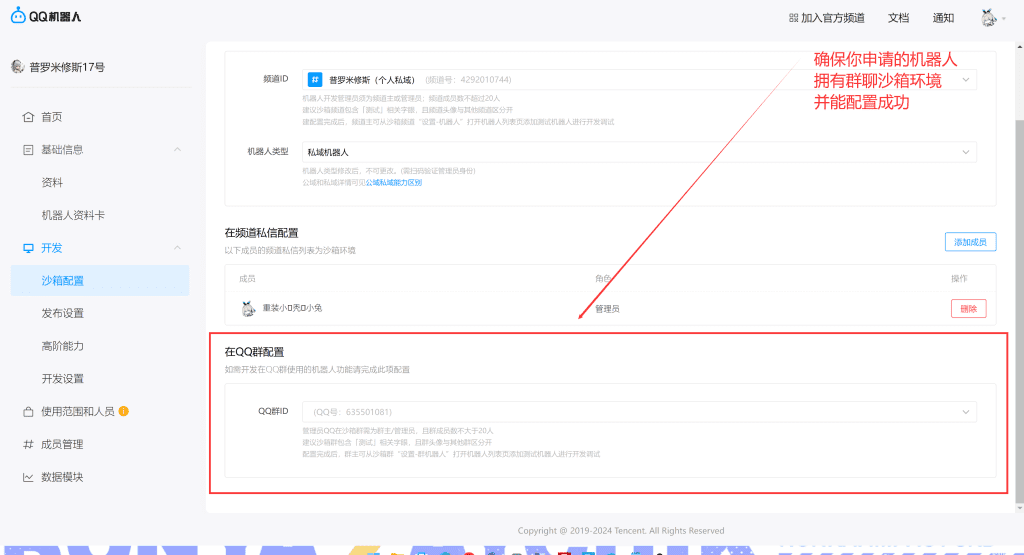
Task: Click the 数据模块 chart icon
Action: pos(28,477)
